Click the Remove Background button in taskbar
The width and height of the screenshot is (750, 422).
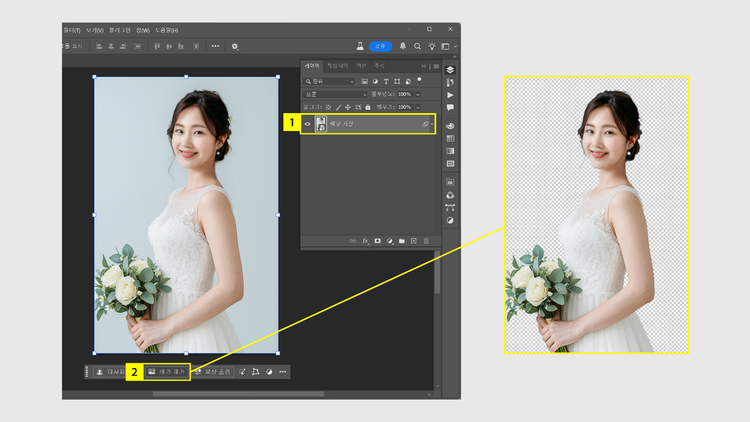tap(166, 372)
